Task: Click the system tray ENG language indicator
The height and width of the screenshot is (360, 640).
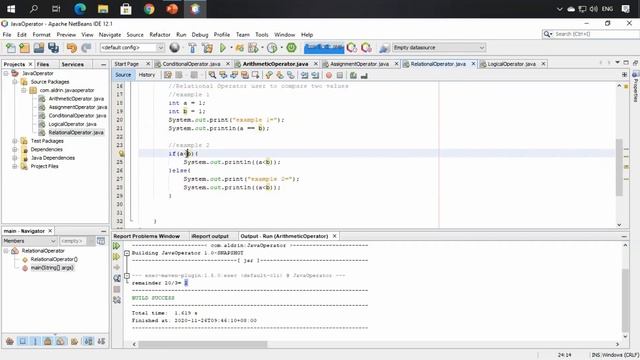Action: (607, 9)
